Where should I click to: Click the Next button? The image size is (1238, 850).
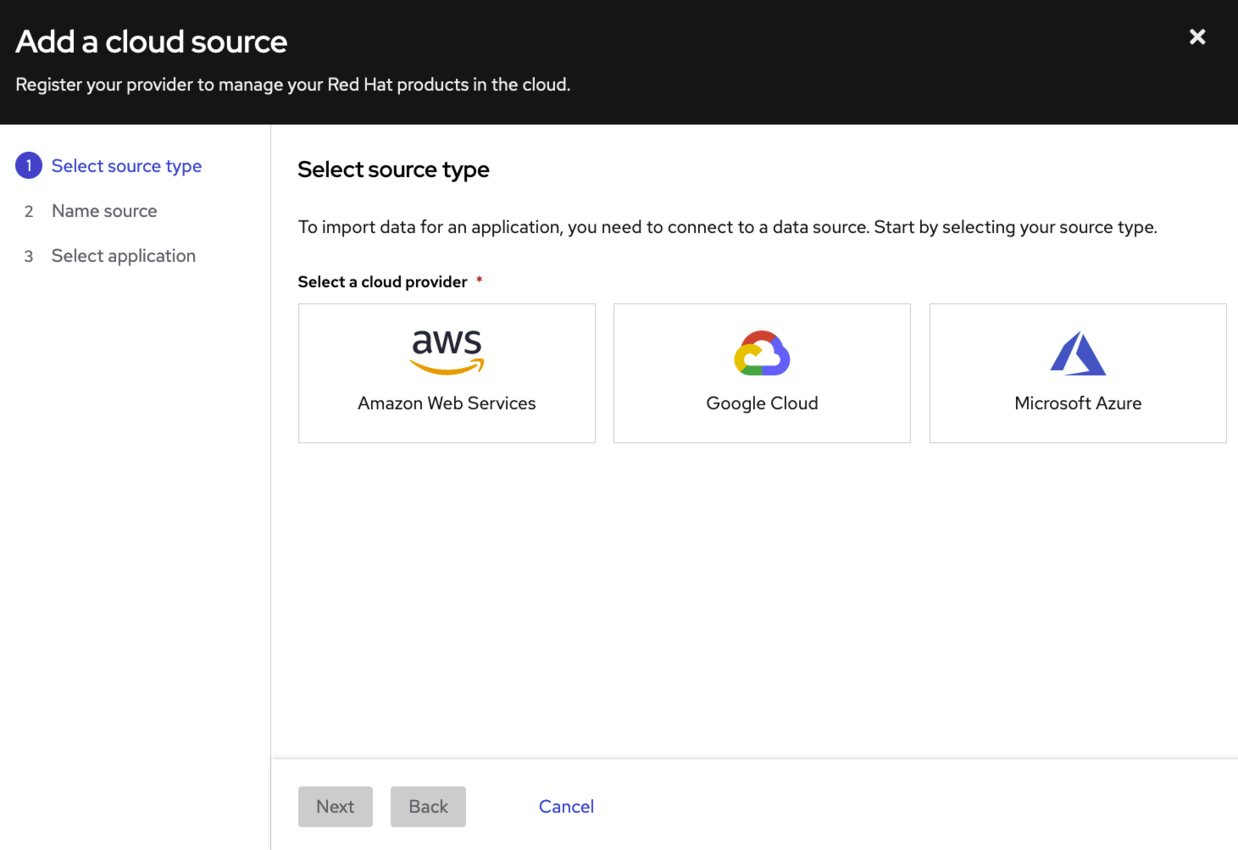pos(335,806)
